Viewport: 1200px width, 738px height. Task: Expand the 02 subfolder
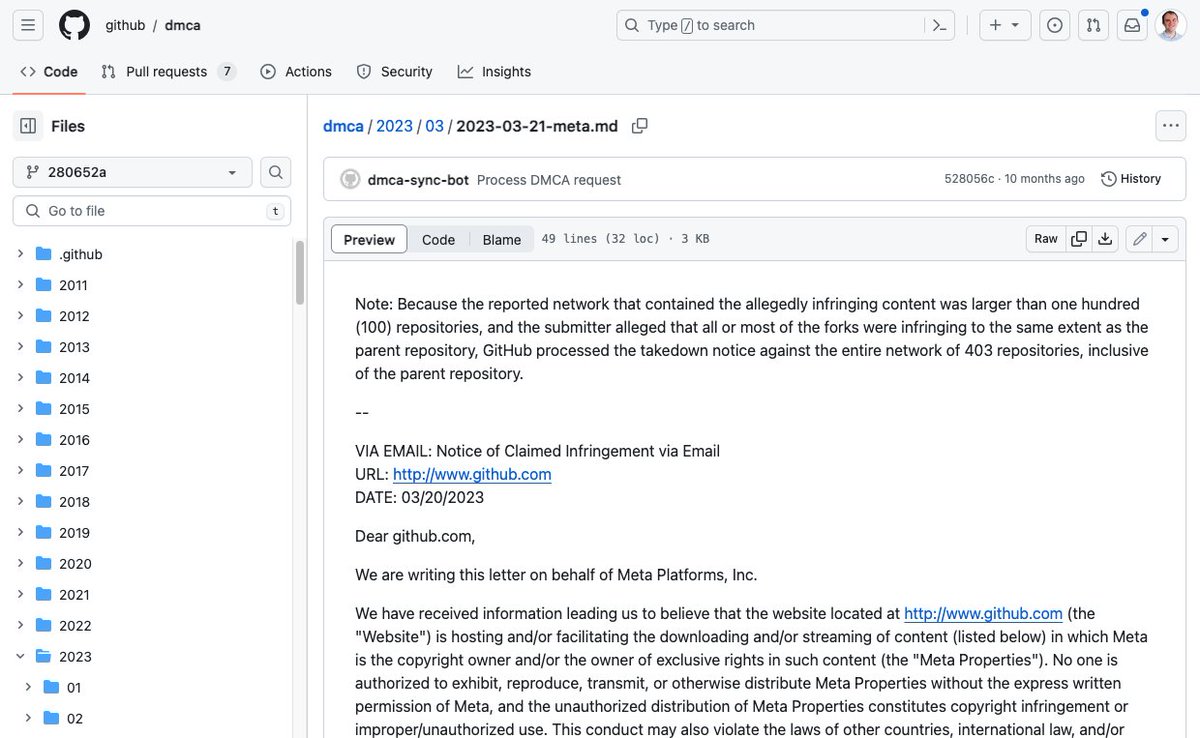[28, 719]
